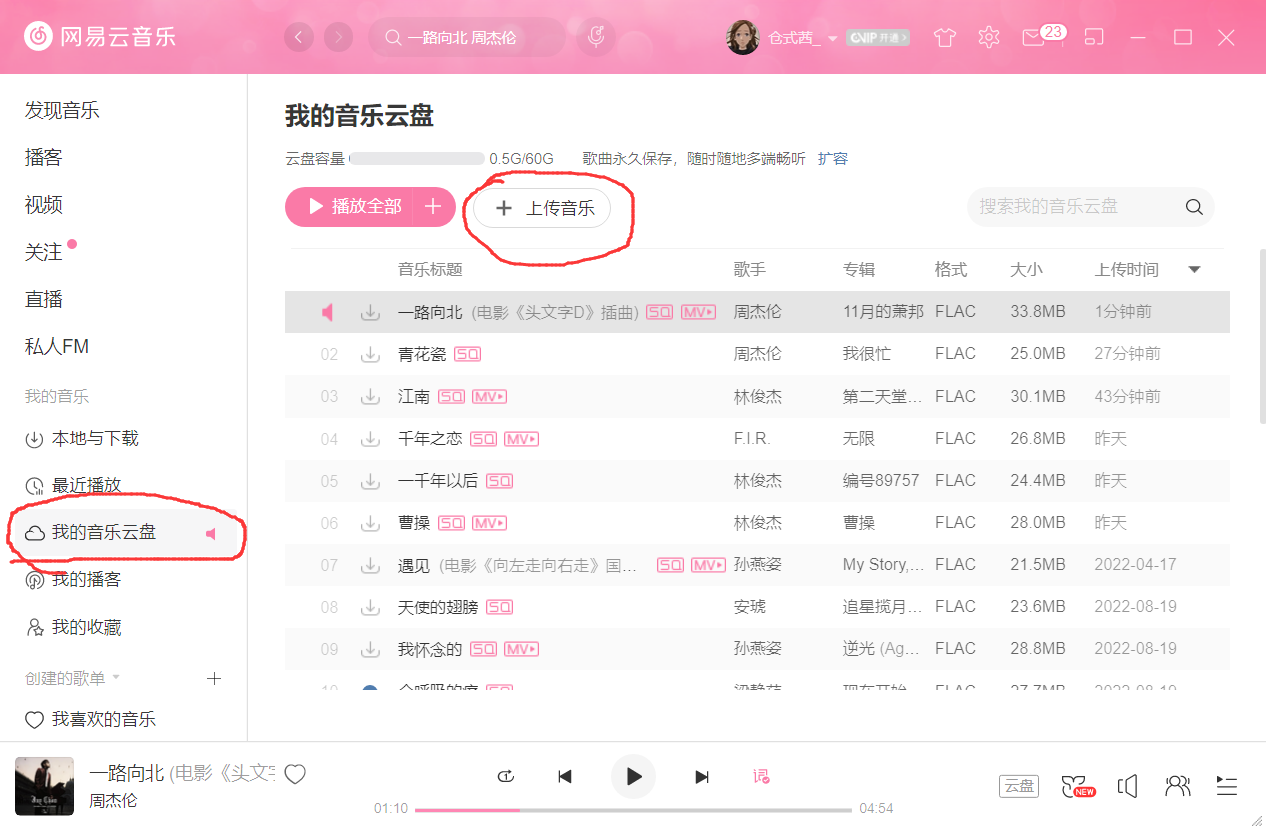1266x830 pixels.
Task: Click the vertical scrollbar of song list
Action: tap(1261, 336)
